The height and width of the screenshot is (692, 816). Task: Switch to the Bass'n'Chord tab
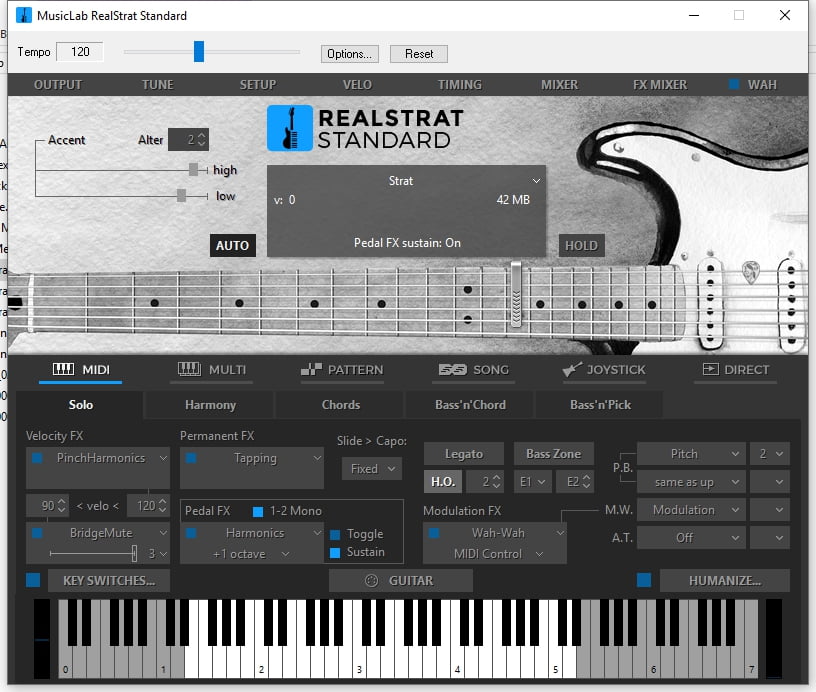tap(470, 405)
